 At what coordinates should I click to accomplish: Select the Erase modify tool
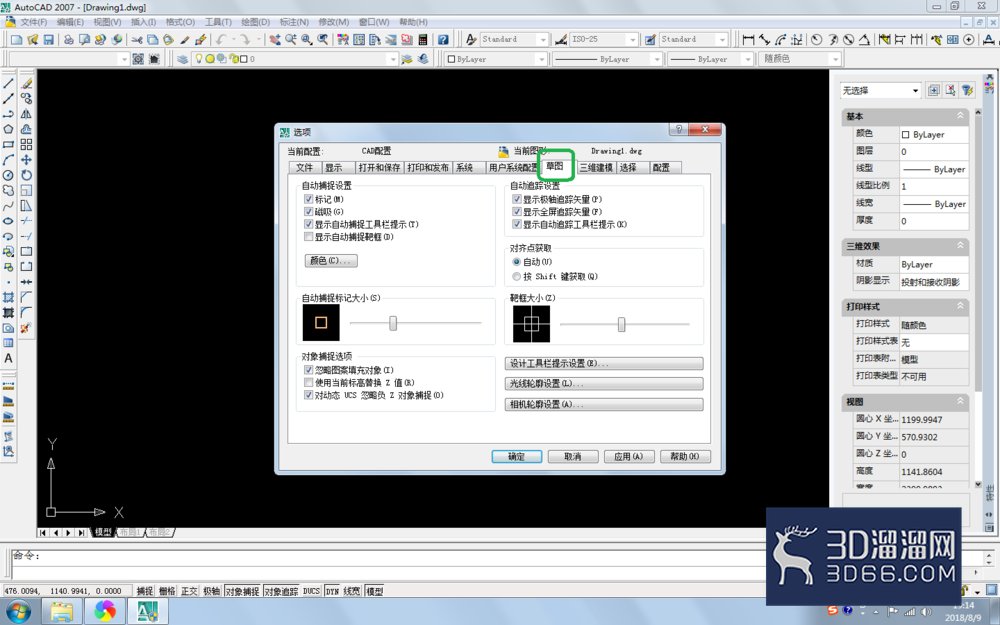point(26,84)
